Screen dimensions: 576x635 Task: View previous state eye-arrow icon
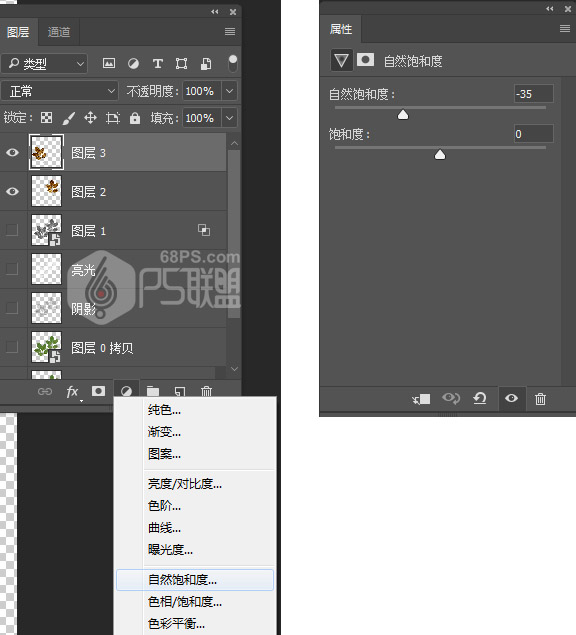tap(450, 398)
